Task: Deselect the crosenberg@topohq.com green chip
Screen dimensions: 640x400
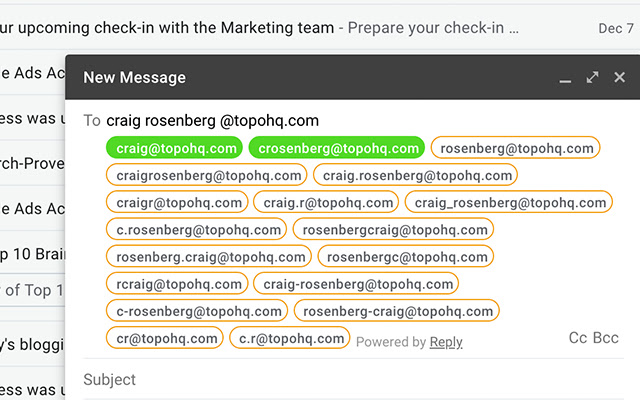Action: [x=336, y=148]
